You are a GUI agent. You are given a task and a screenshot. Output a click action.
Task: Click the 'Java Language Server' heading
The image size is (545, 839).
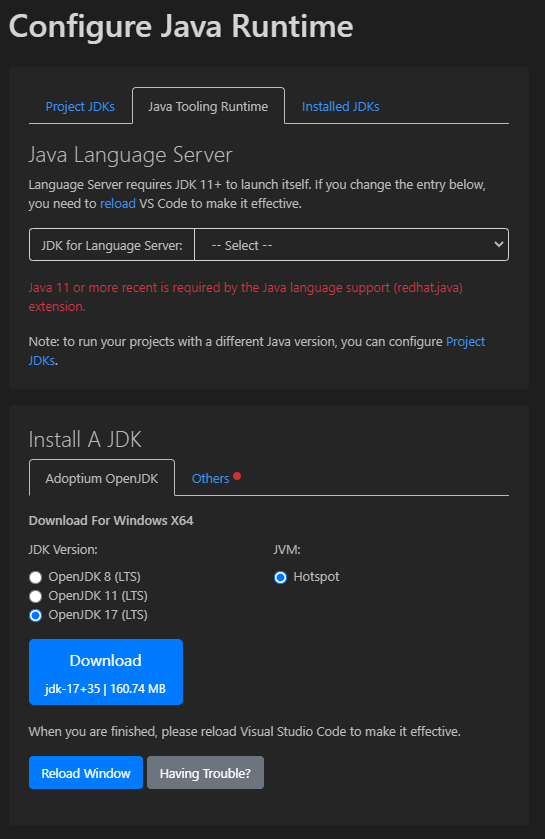[x=131, y=155]
